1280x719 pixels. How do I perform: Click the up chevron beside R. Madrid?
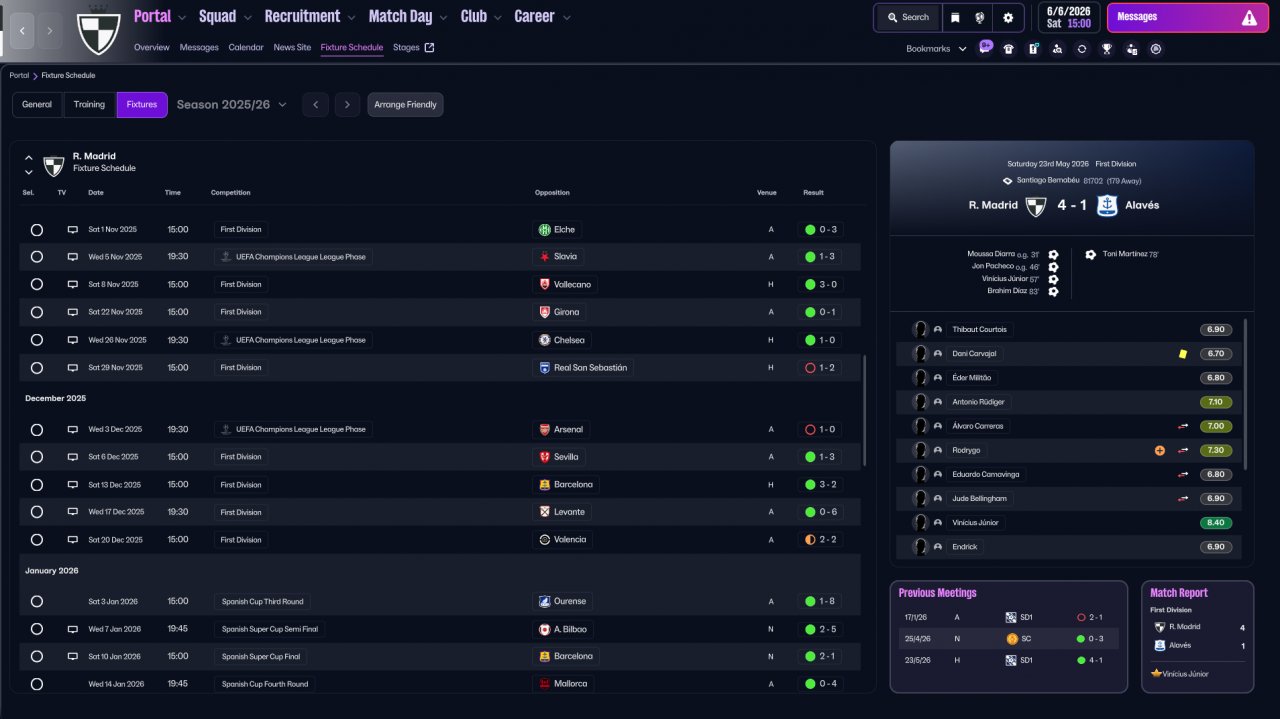click(x=28, y=157)
